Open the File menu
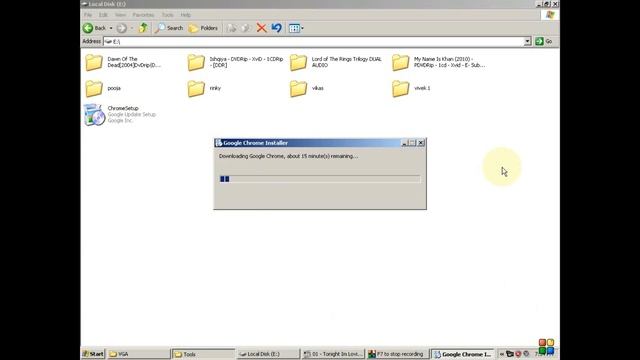Viewport: 640px width, 360px height. (x=88, y=15)
